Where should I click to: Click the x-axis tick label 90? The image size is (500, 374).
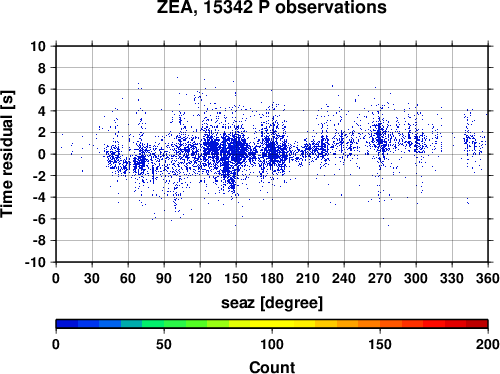(164, 278)
